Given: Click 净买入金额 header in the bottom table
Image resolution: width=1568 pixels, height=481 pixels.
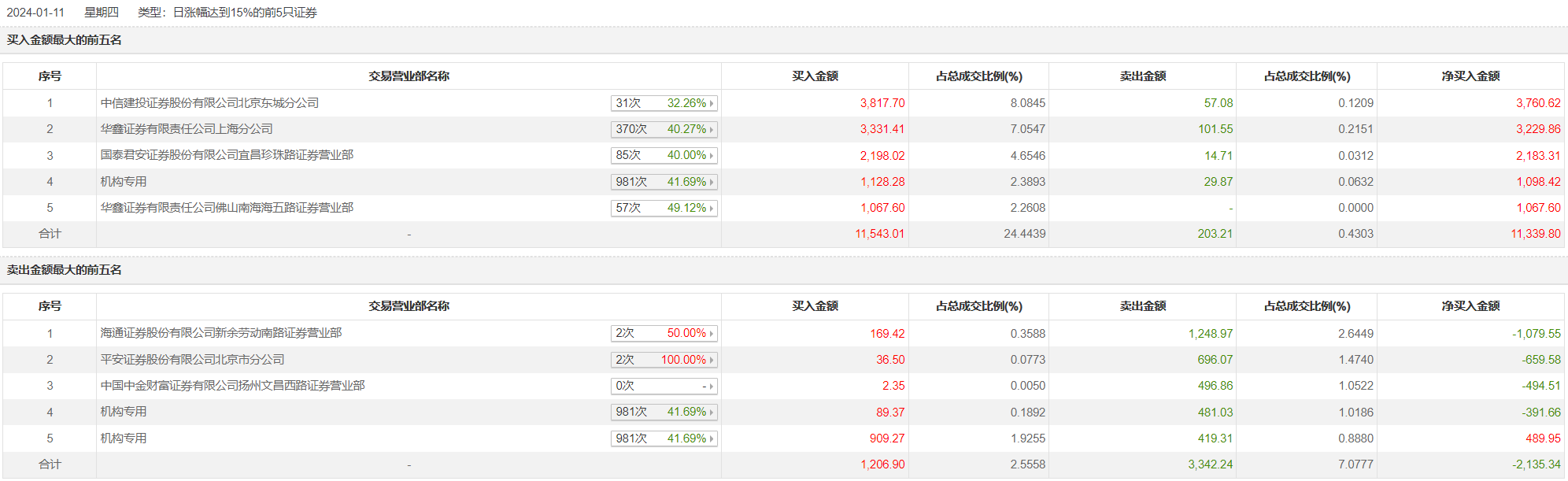Looking at the screenshot, I should coord(1470,306).
